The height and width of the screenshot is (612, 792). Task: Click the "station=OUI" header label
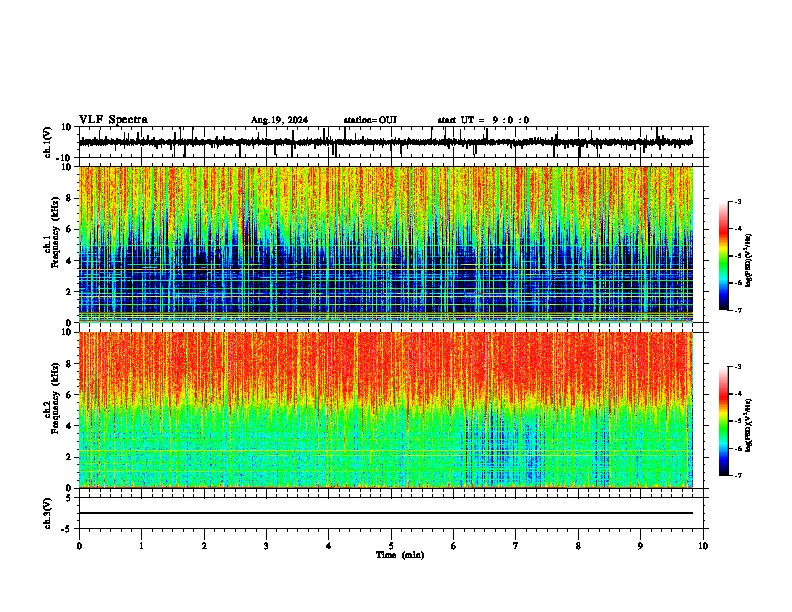pyautogui.click(x=370, y=120)
